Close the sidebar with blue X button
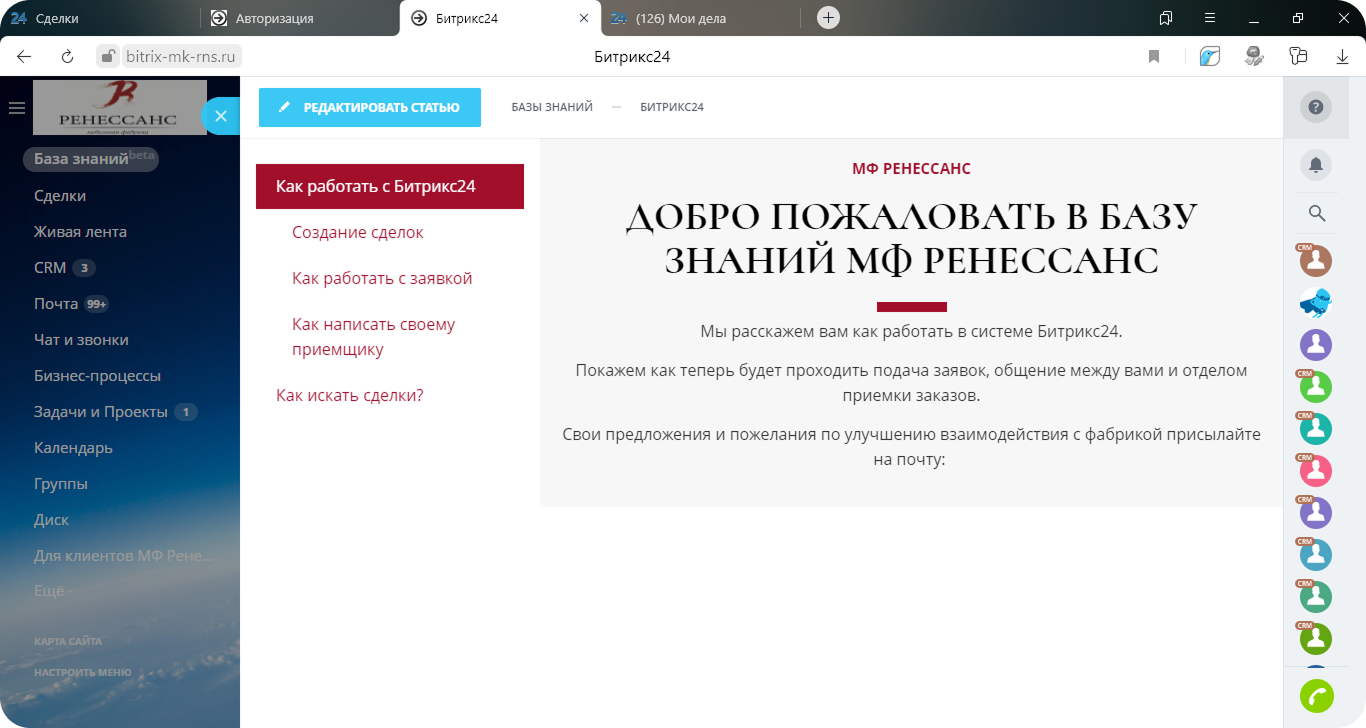 pos(221,116)
